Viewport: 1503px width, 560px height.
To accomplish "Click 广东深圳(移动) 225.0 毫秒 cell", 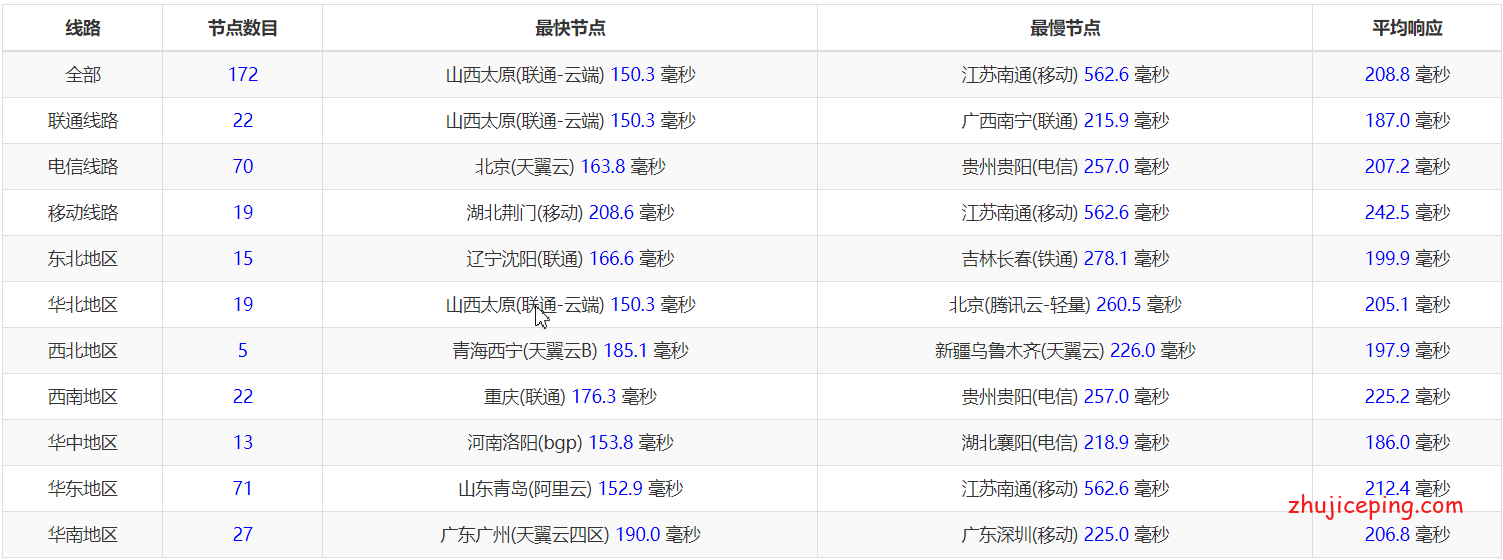I will pos(1065,535).
